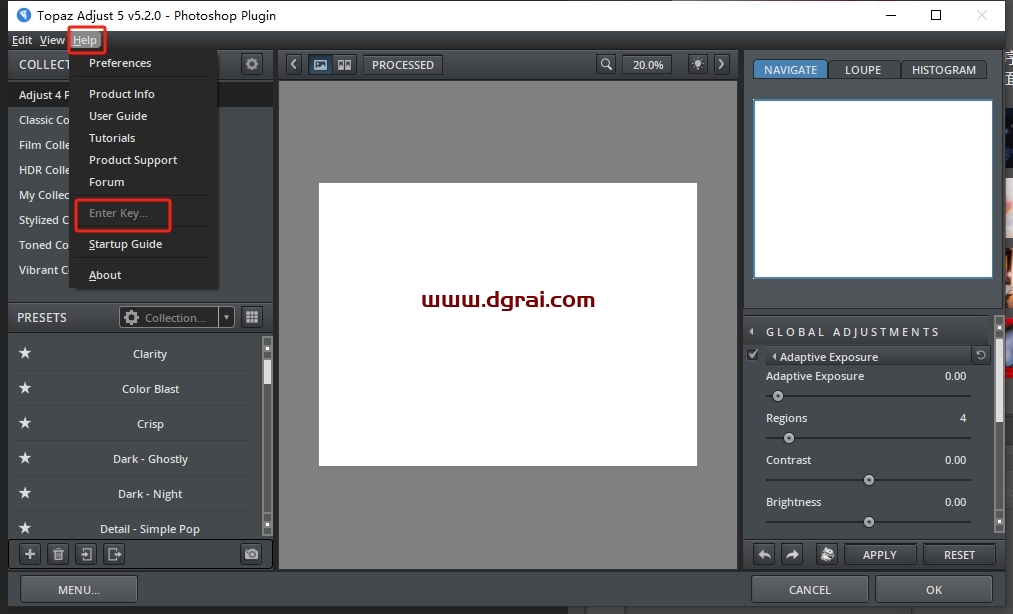Select About in Help menu
The image size is (1013, 614).
pos(105,275)
